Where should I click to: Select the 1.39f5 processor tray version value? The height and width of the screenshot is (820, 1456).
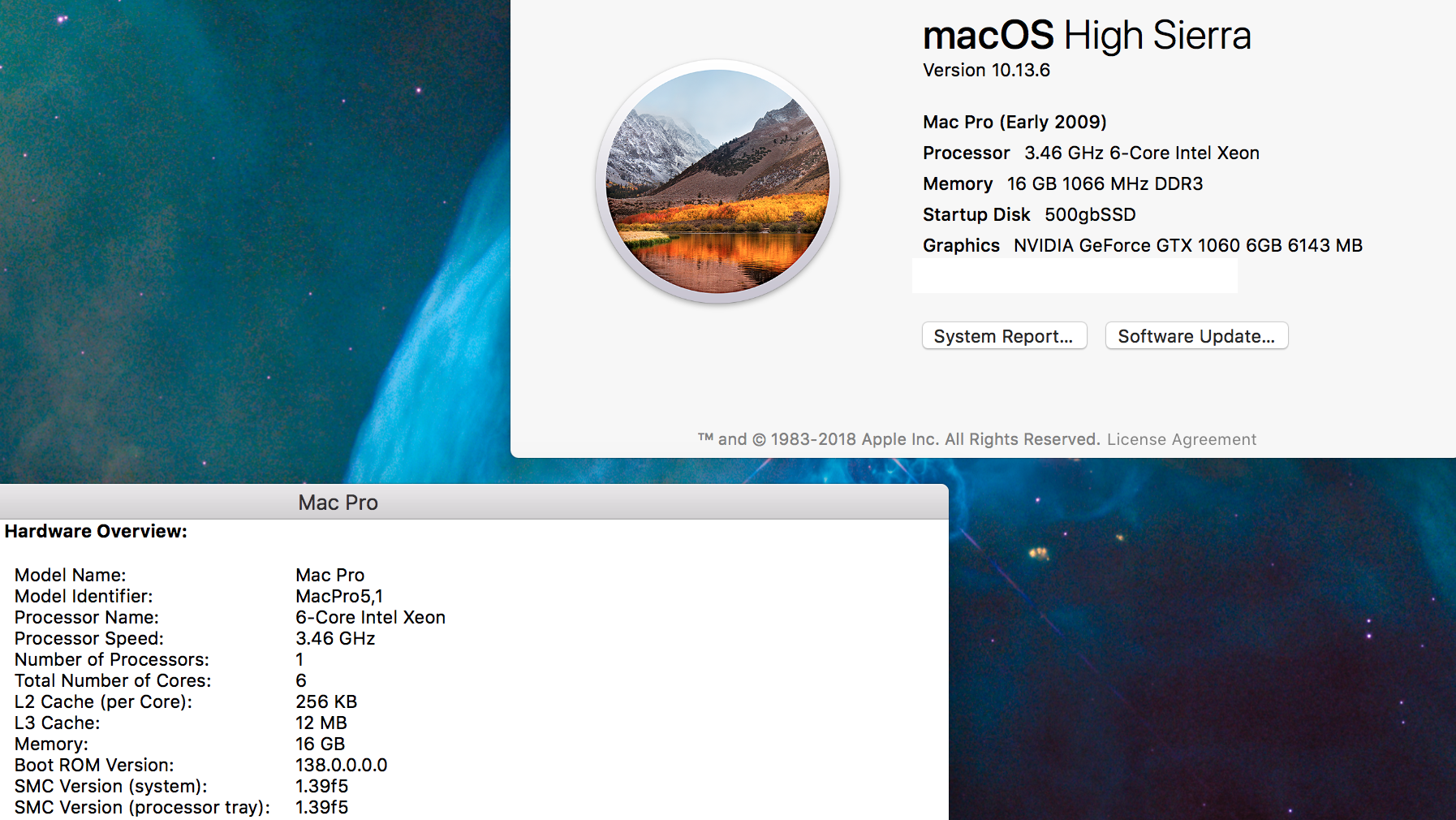click(322, 807)
